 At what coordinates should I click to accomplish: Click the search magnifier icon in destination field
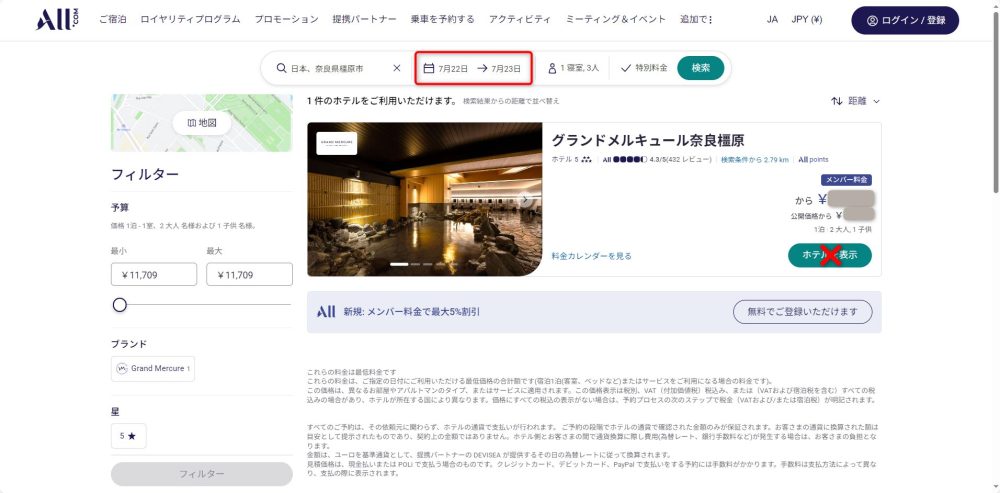click(281, 68)
